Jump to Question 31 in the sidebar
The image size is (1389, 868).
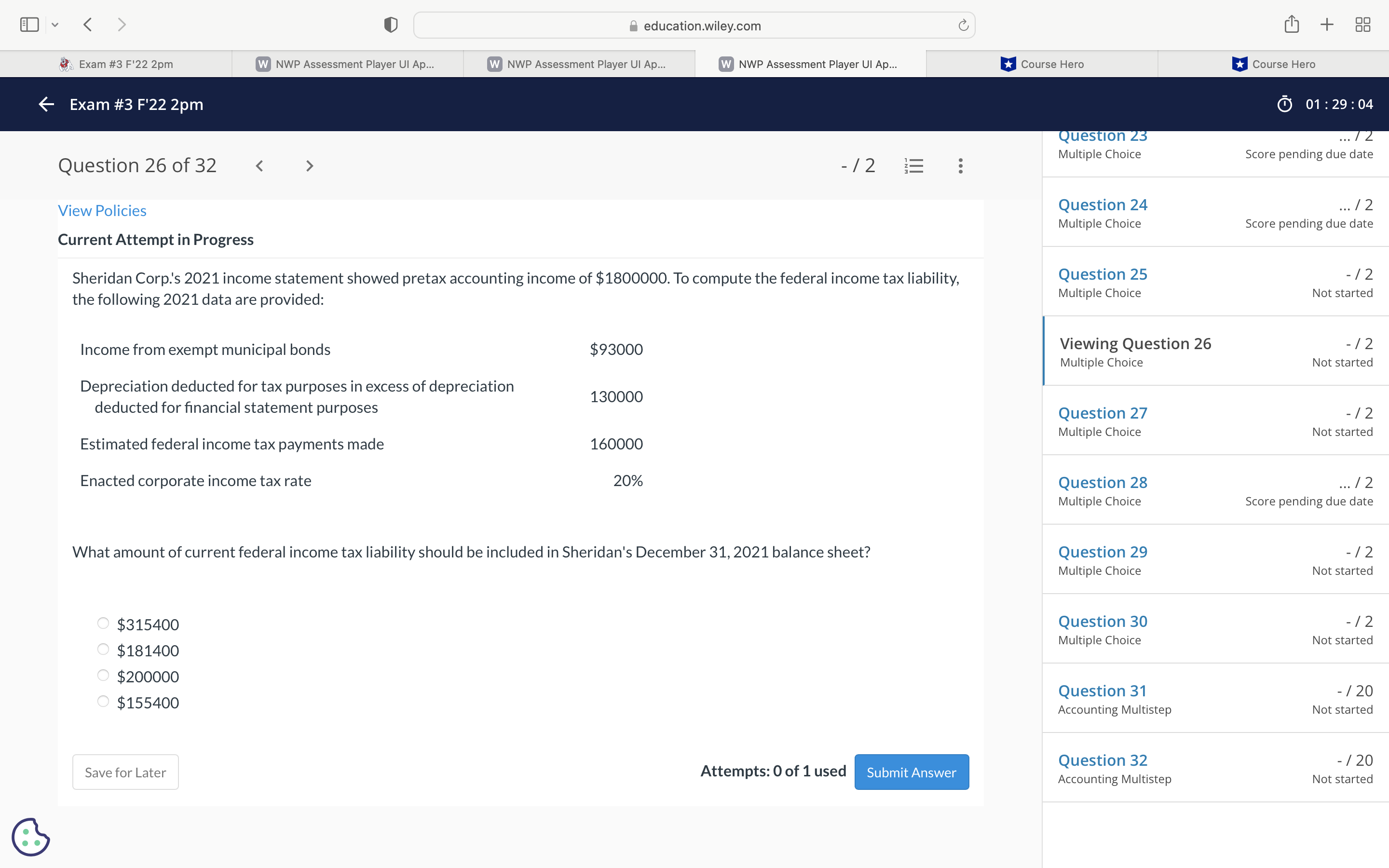pos(1102,691)
